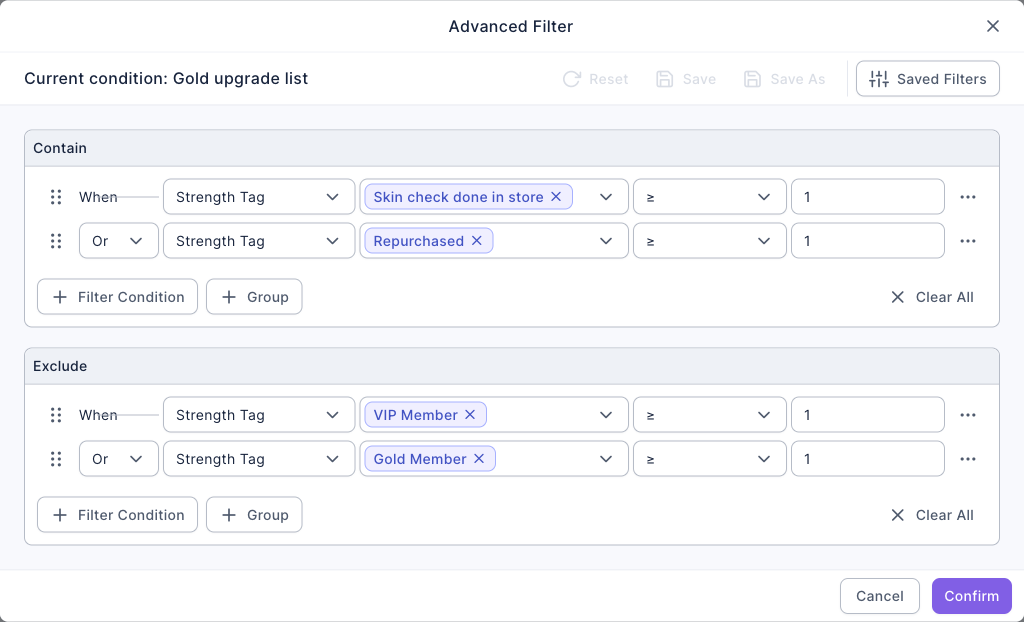
Task: Add Group in Exclude section
Action: [x=254, y=515]
